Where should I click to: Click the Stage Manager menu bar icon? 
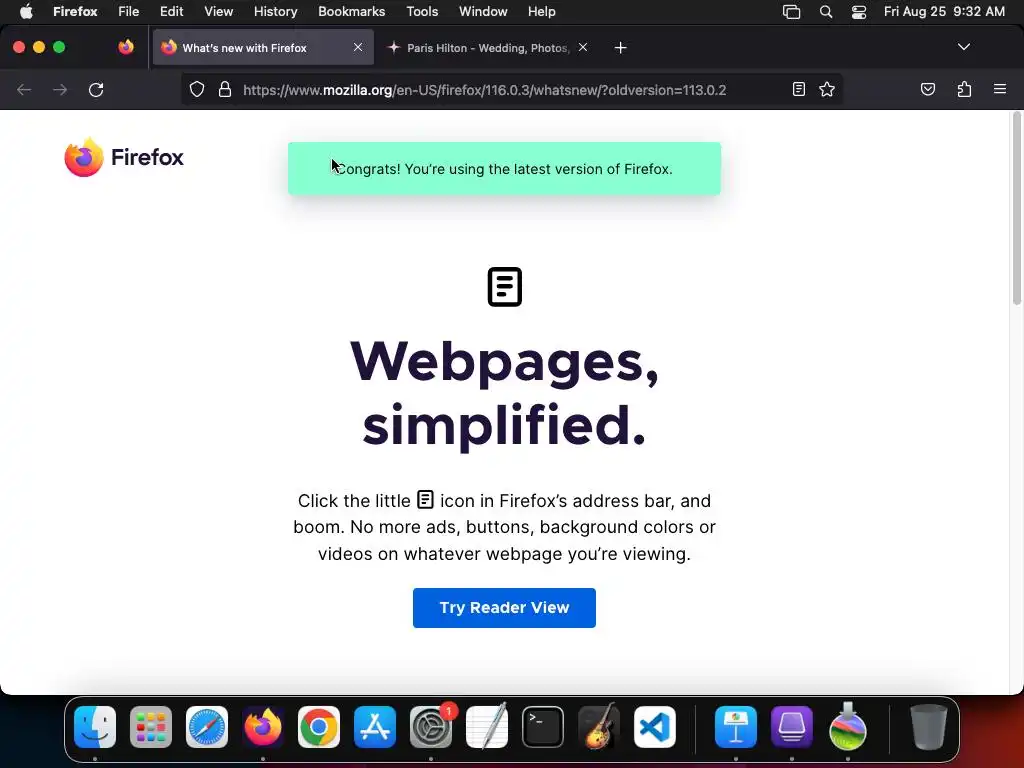(x=792, y=12)
